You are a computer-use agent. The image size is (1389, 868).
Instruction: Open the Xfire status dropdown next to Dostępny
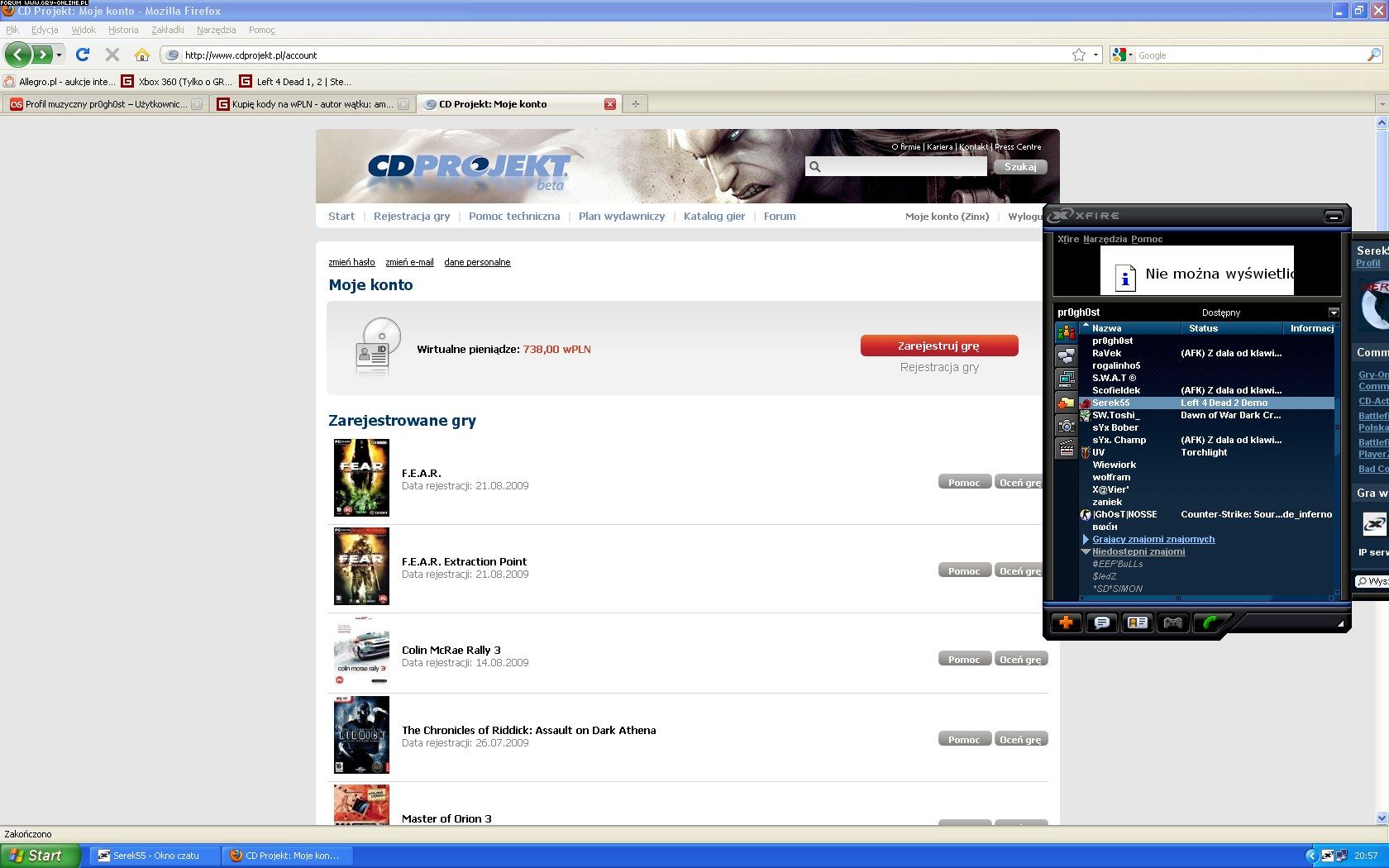[x=1334, y=312]
